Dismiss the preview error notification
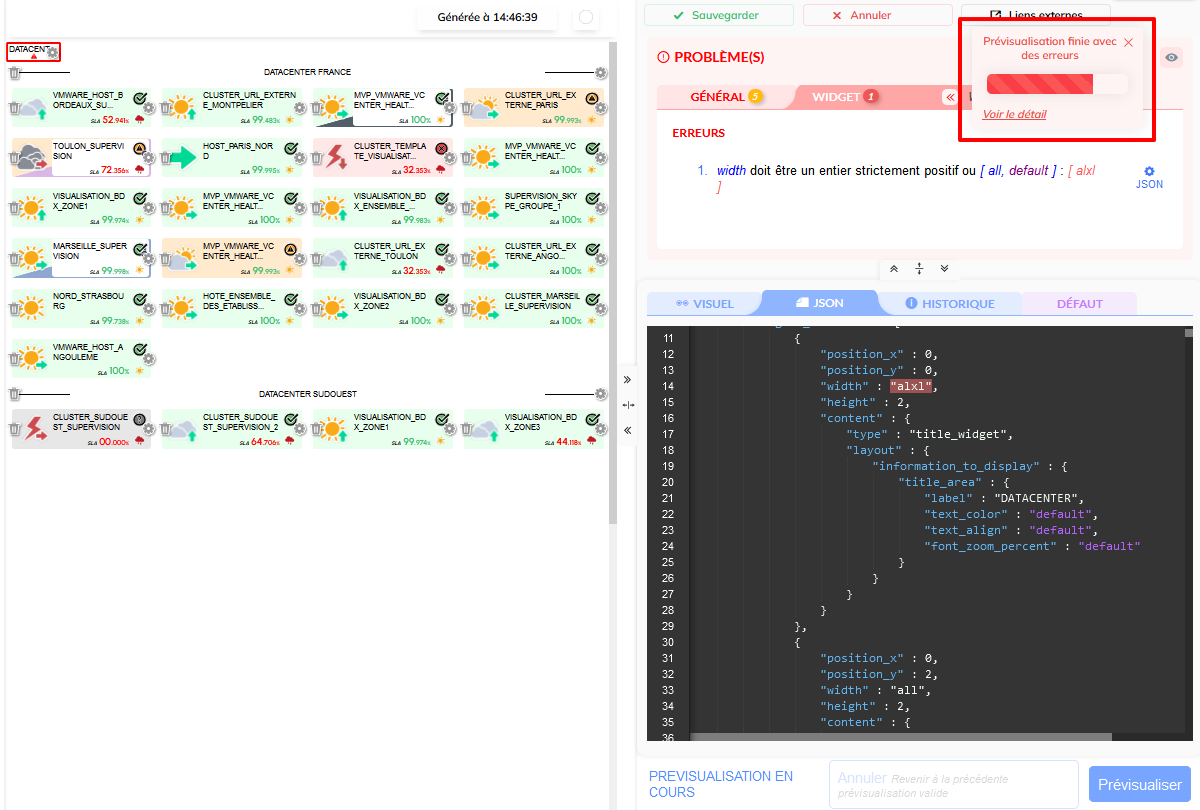Image resolution: width=1200 pixels, height=810 pixels. (1128, 42)
